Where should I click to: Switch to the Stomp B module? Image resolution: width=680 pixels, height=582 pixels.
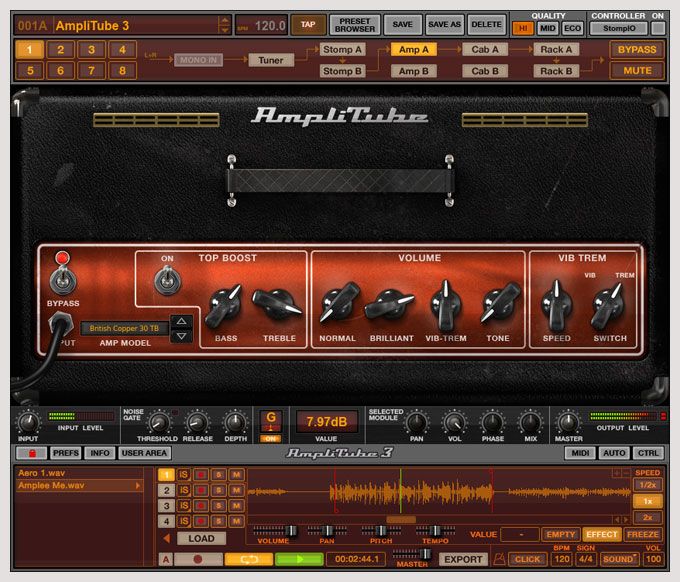point(342,71)
